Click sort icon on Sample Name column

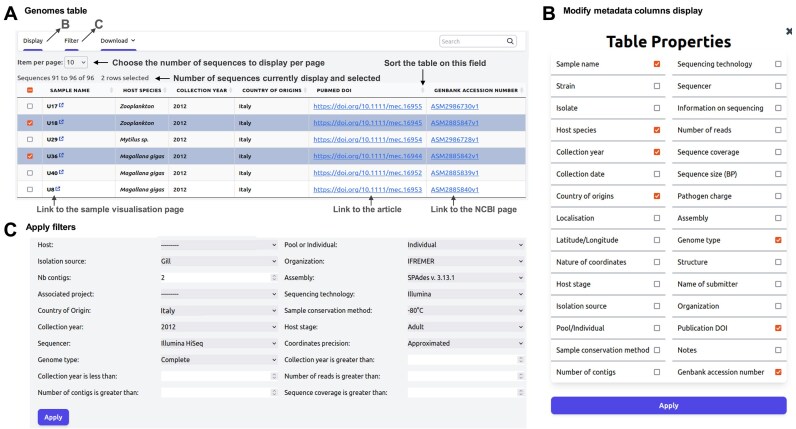point(111,90)
